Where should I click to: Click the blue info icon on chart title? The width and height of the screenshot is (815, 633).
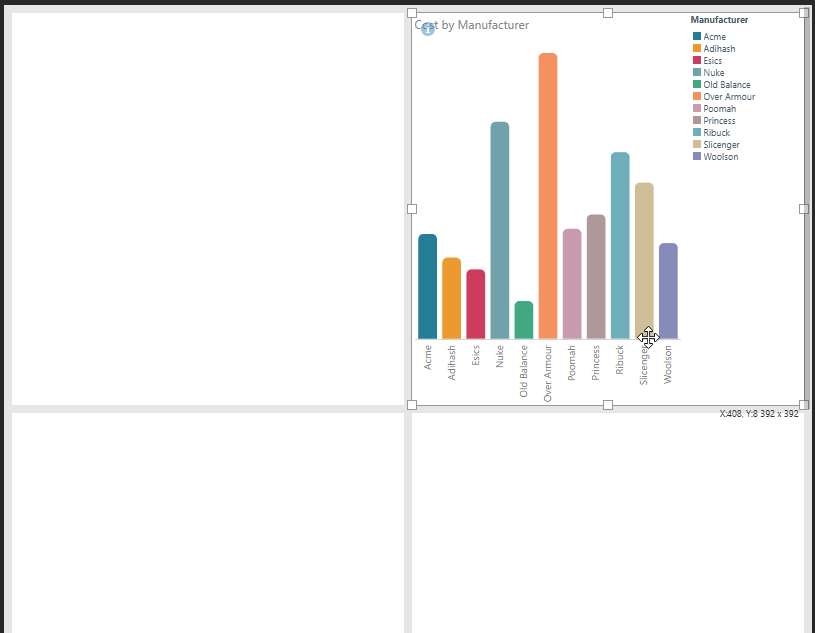tap(427, 29)
